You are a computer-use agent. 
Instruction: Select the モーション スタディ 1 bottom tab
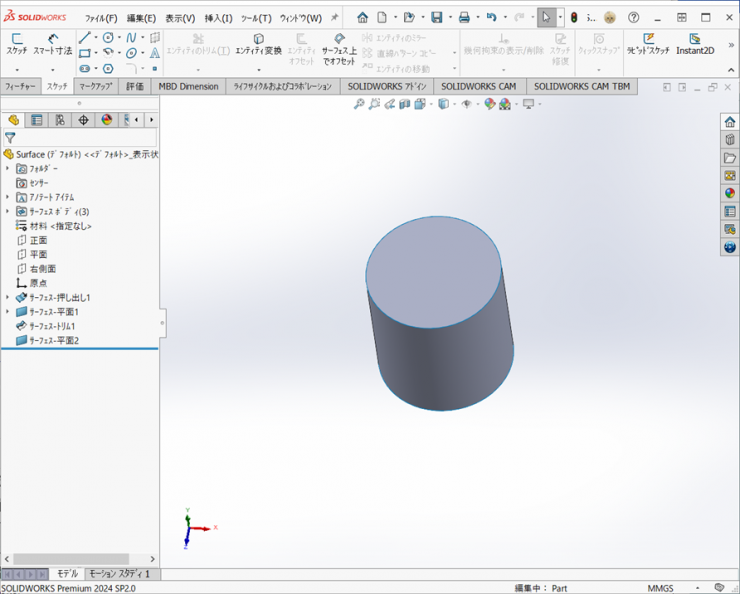click(119, 574)
